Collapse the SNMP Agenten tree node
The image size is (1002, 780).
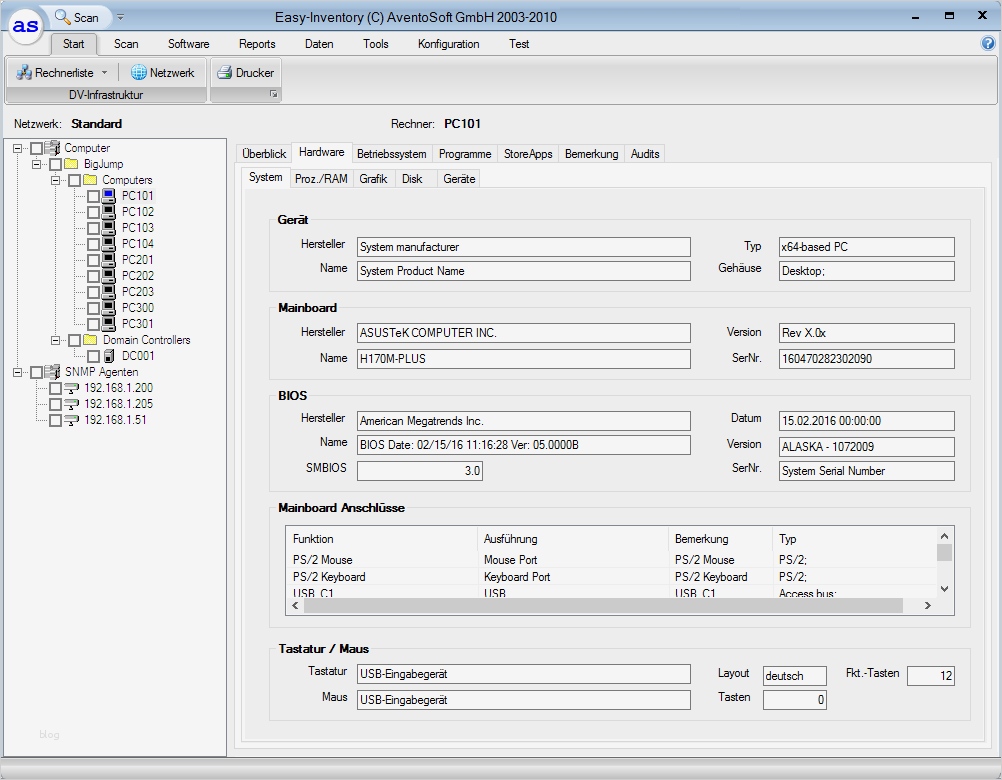click(18, 372)
